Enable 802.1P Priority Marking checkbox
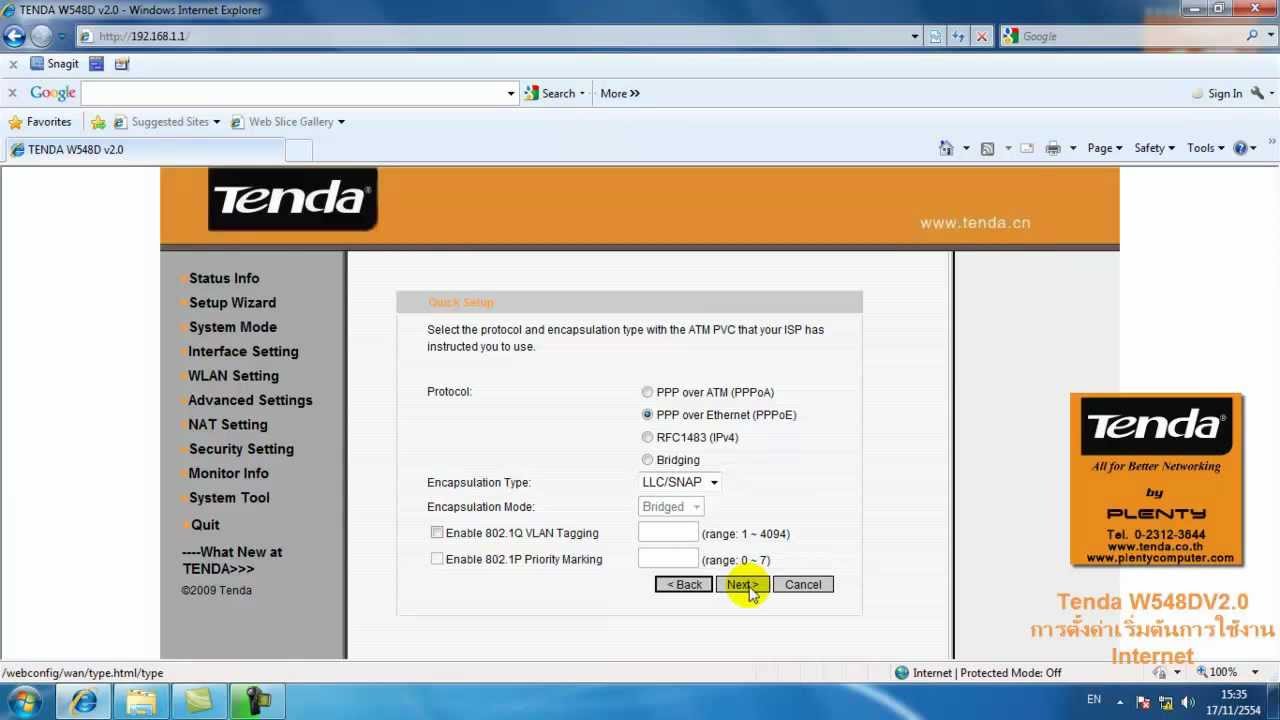 [437, 559]
